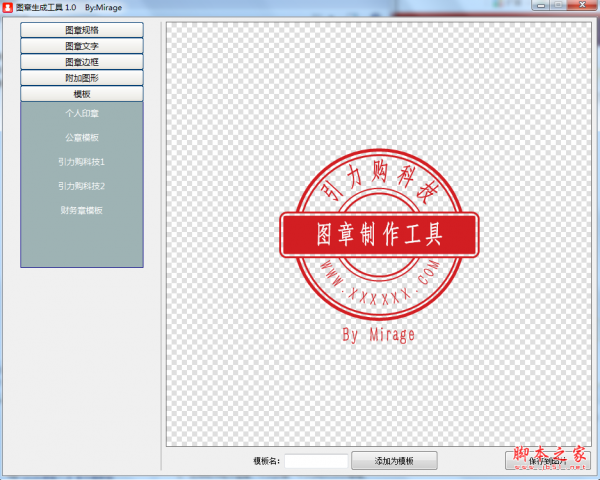Open the 图章边框 settings panel
Screen dimensions: 600x480
[82, 62]
